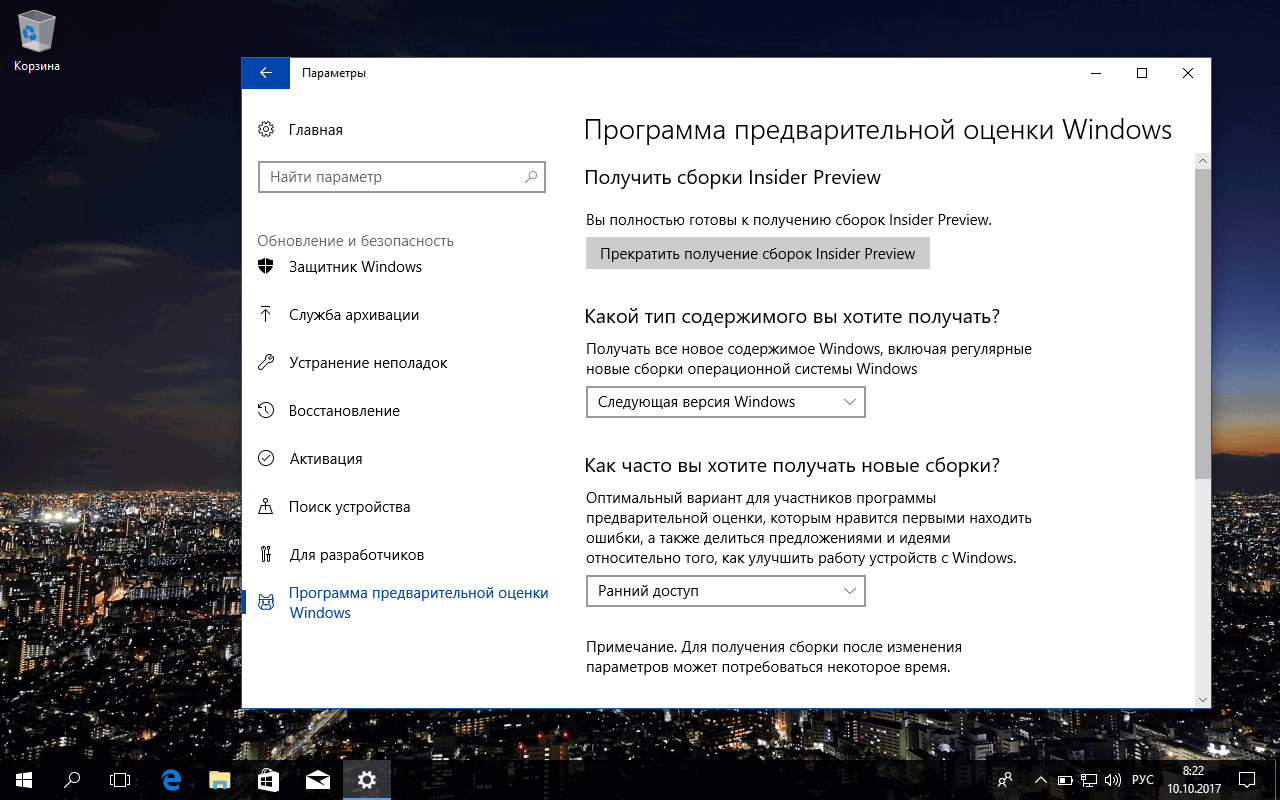Select Программа предварительной оценки Windows
The width and height of the screenshot is (1280, 800).
tap(417, 602)
